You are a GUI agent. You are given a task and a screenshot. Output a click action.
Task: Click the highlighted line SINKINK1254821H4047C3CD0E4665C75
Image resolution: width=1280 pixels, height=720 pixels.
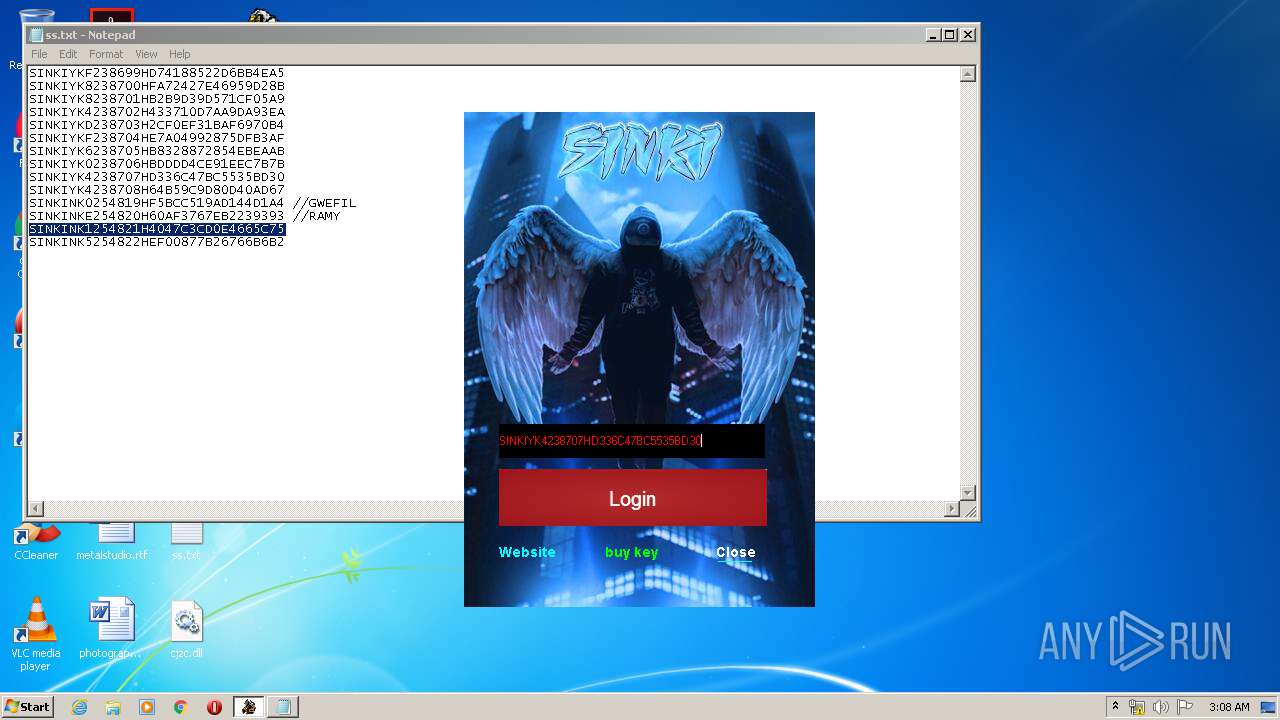pyautogui.click(x=157, y=229)
